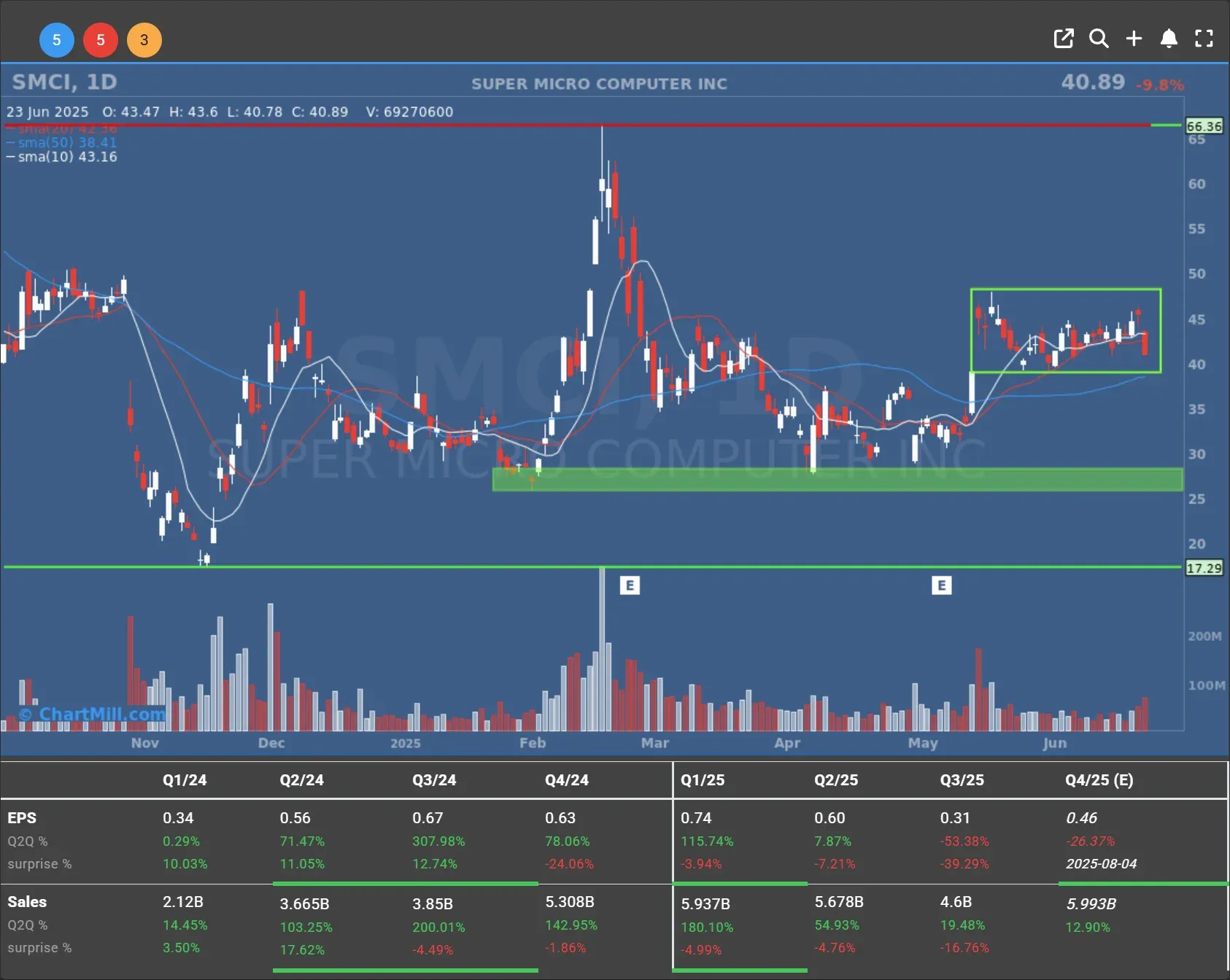Image resolution: width=1230 pixels, height=980 pixels.
Task: Click the plus add icon
Action: pyautogui.click(x=1134, y=39)
